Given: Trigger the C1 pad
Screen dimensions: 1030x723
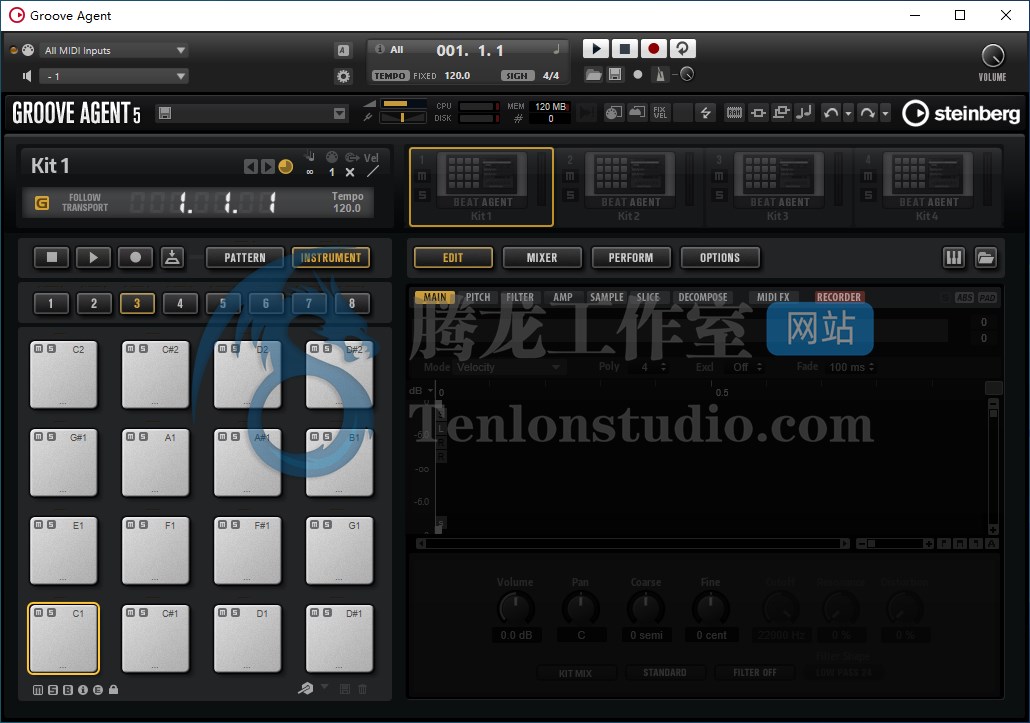Looking at the screenshot, I should 64,638.
